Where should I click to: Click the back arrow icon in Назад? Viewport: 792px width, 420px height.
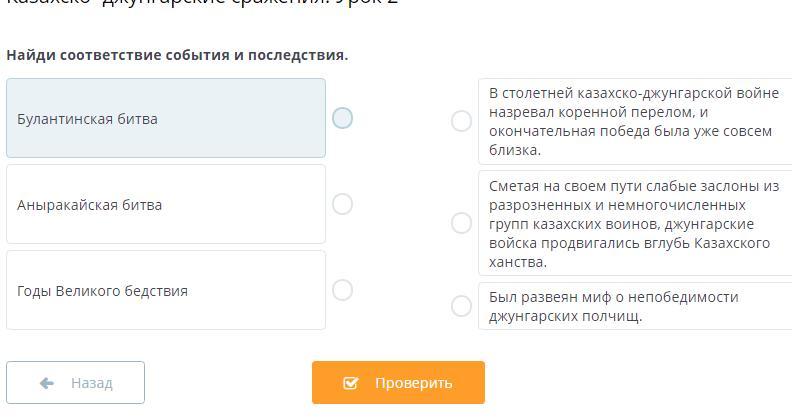click(46, 383)
